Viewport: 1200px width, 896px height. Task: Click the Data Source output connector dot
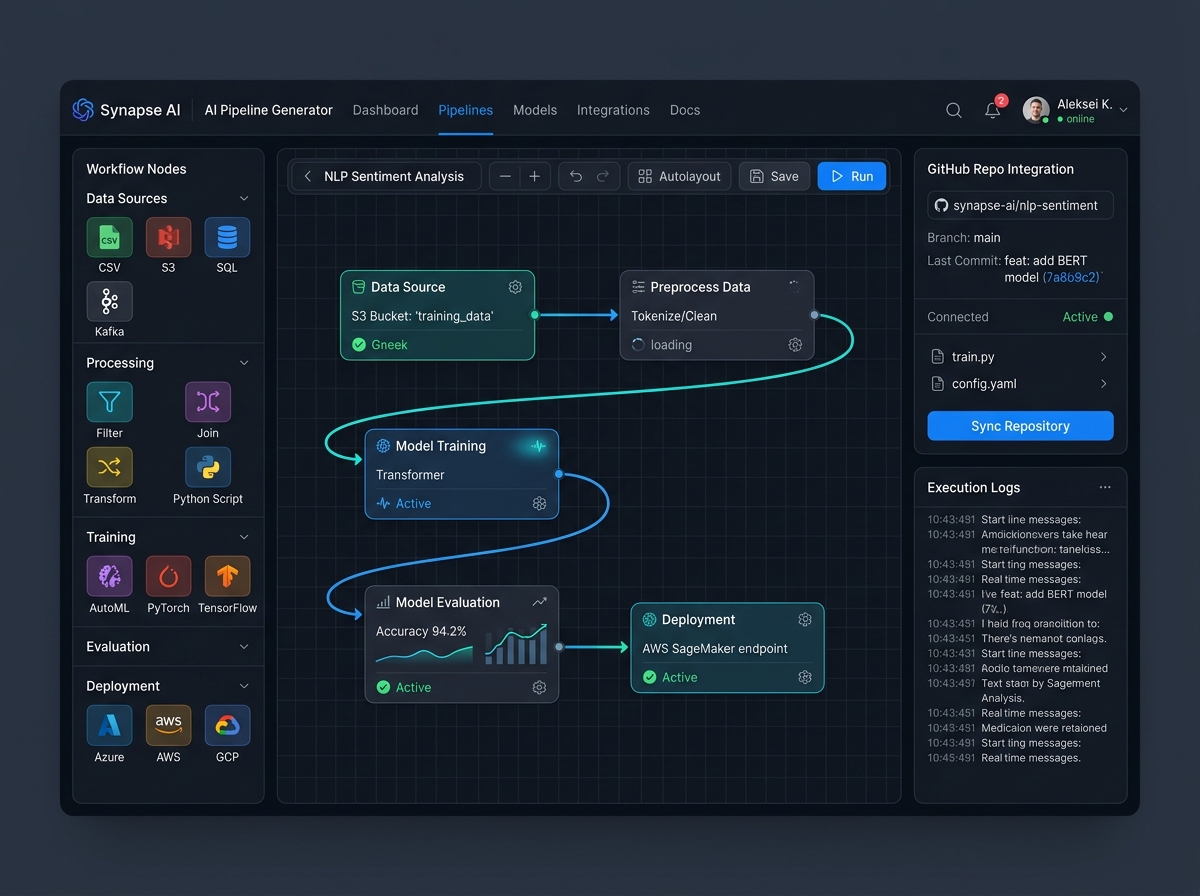click(x=535, y=315)
